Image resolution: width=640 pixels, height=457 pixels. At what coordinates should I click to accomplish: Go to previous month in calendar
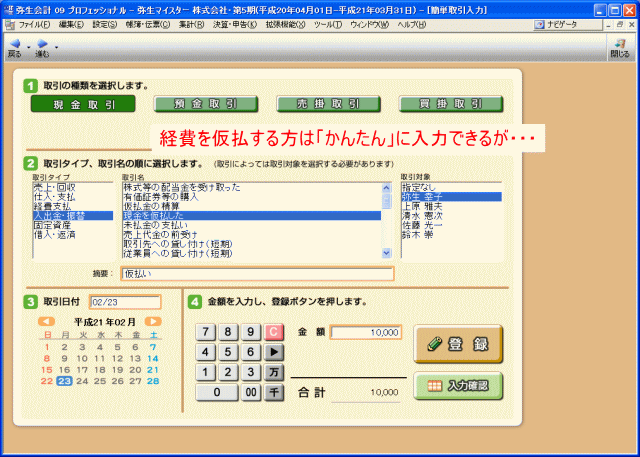pyautogui.click(x=47, y=322)
